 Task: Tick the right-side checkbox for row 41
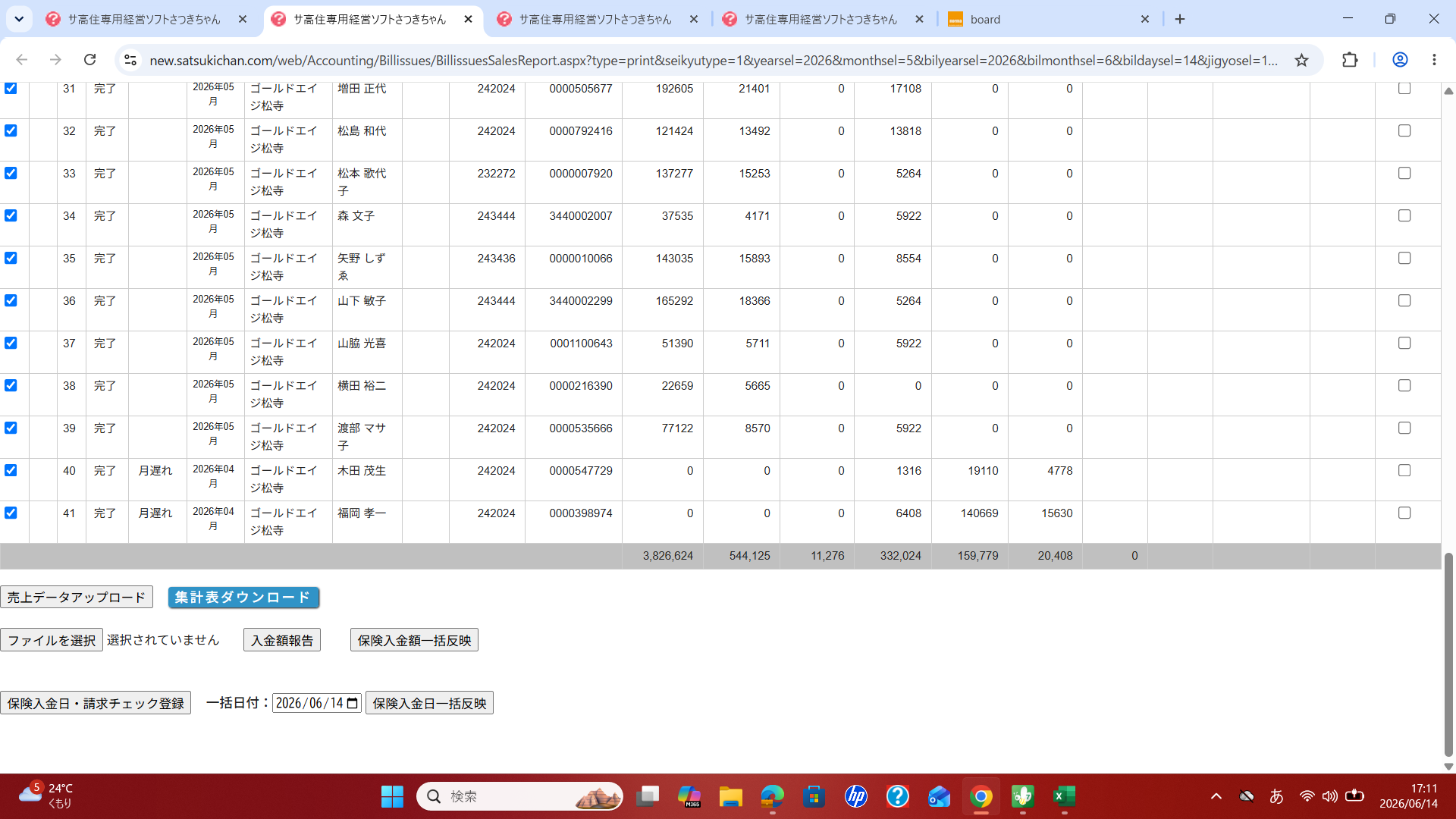[x=1404, y=513]
